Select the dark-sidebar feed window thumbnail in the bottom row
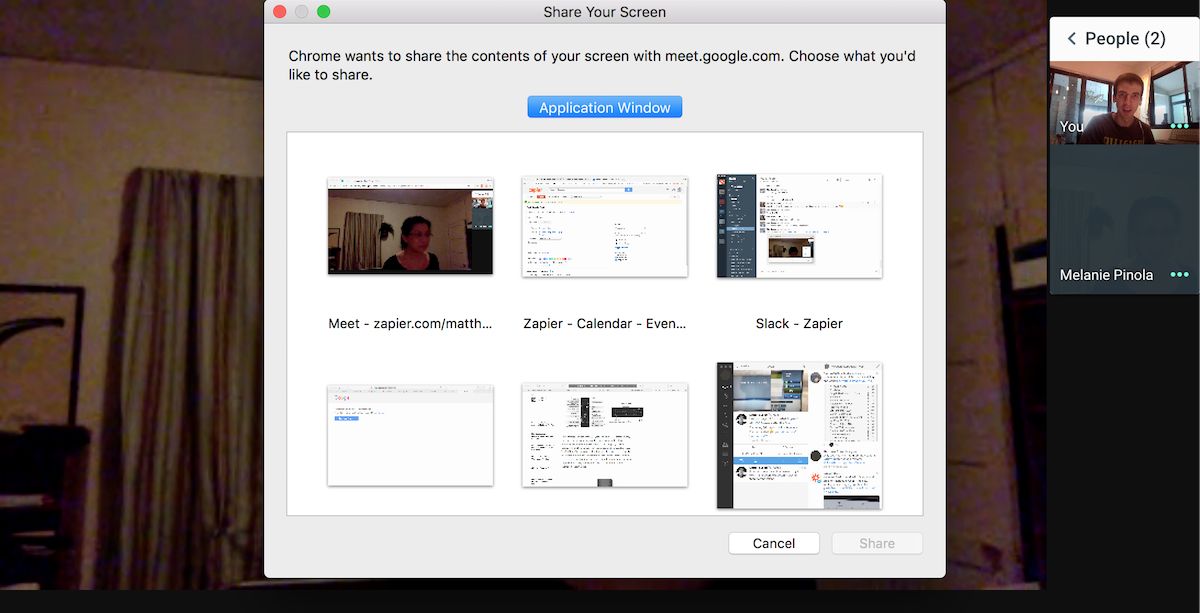This screenshot has width=1200, height=613. click(799, 435)
